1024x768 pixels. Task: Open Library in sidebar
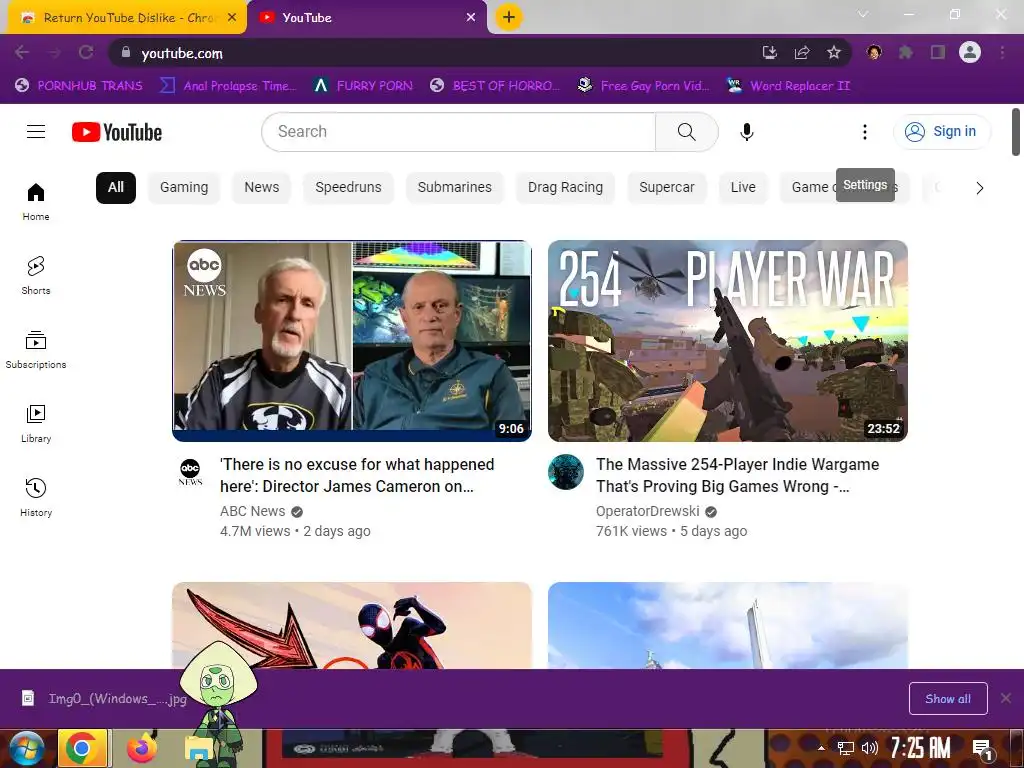pos(36,424)
